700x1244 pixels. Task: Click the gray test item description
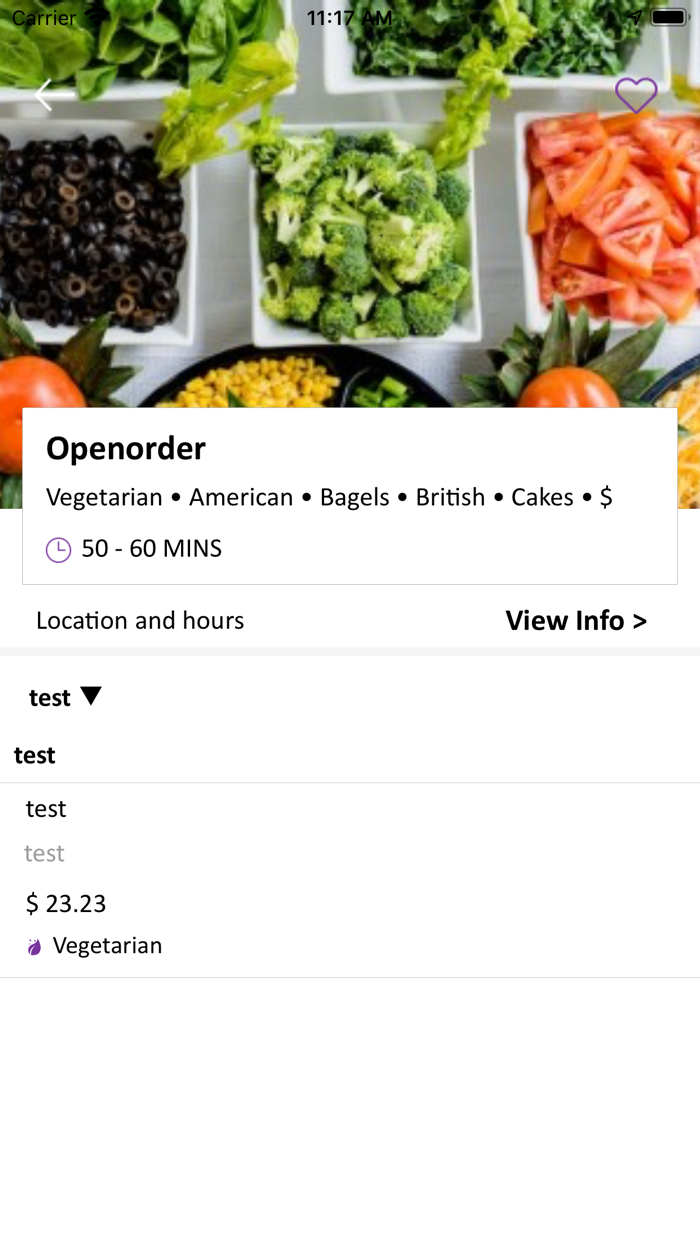[45, 853]
